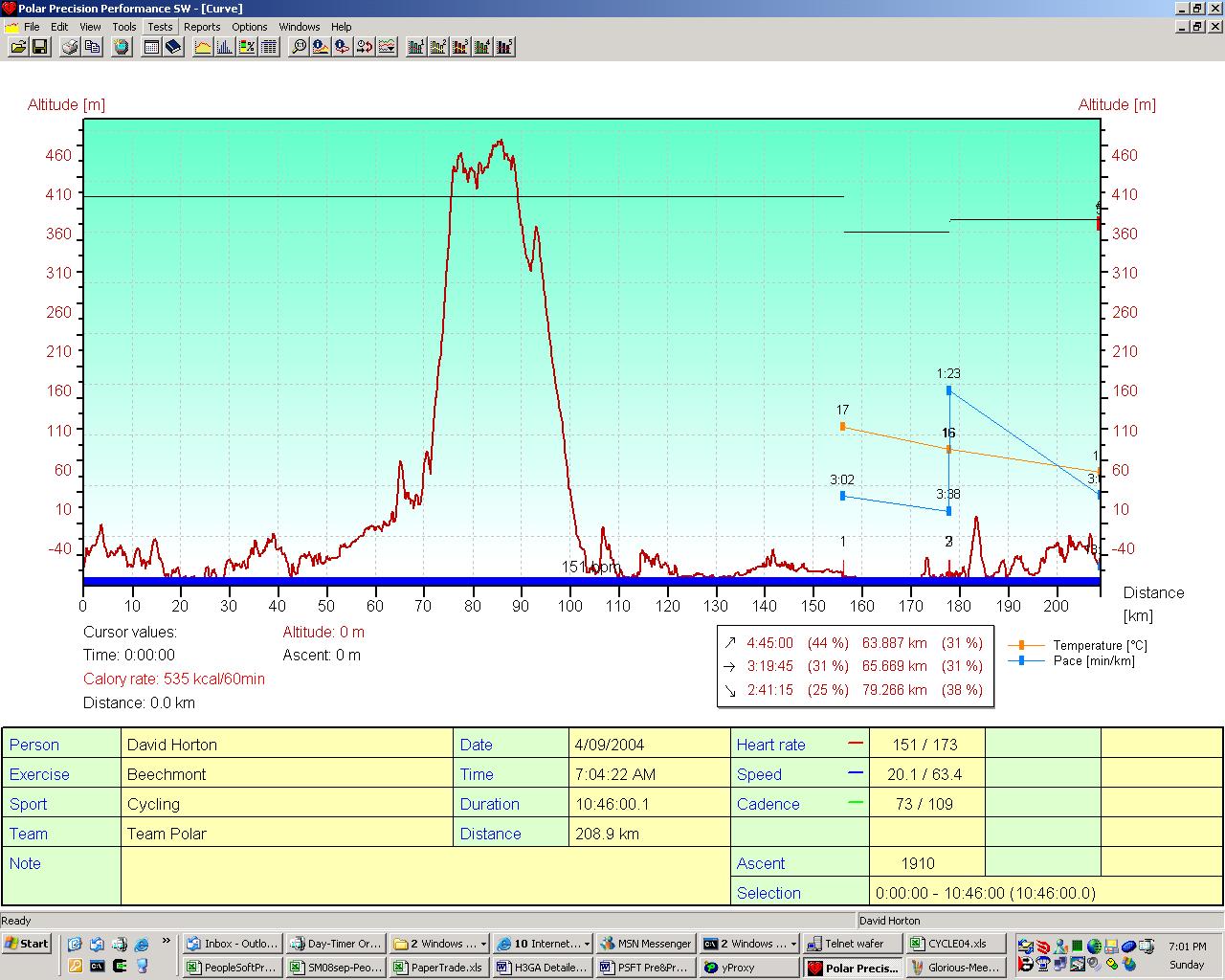Click the blue diary book icon
This screenshot has width=1225, height=980.
[173, 47]
